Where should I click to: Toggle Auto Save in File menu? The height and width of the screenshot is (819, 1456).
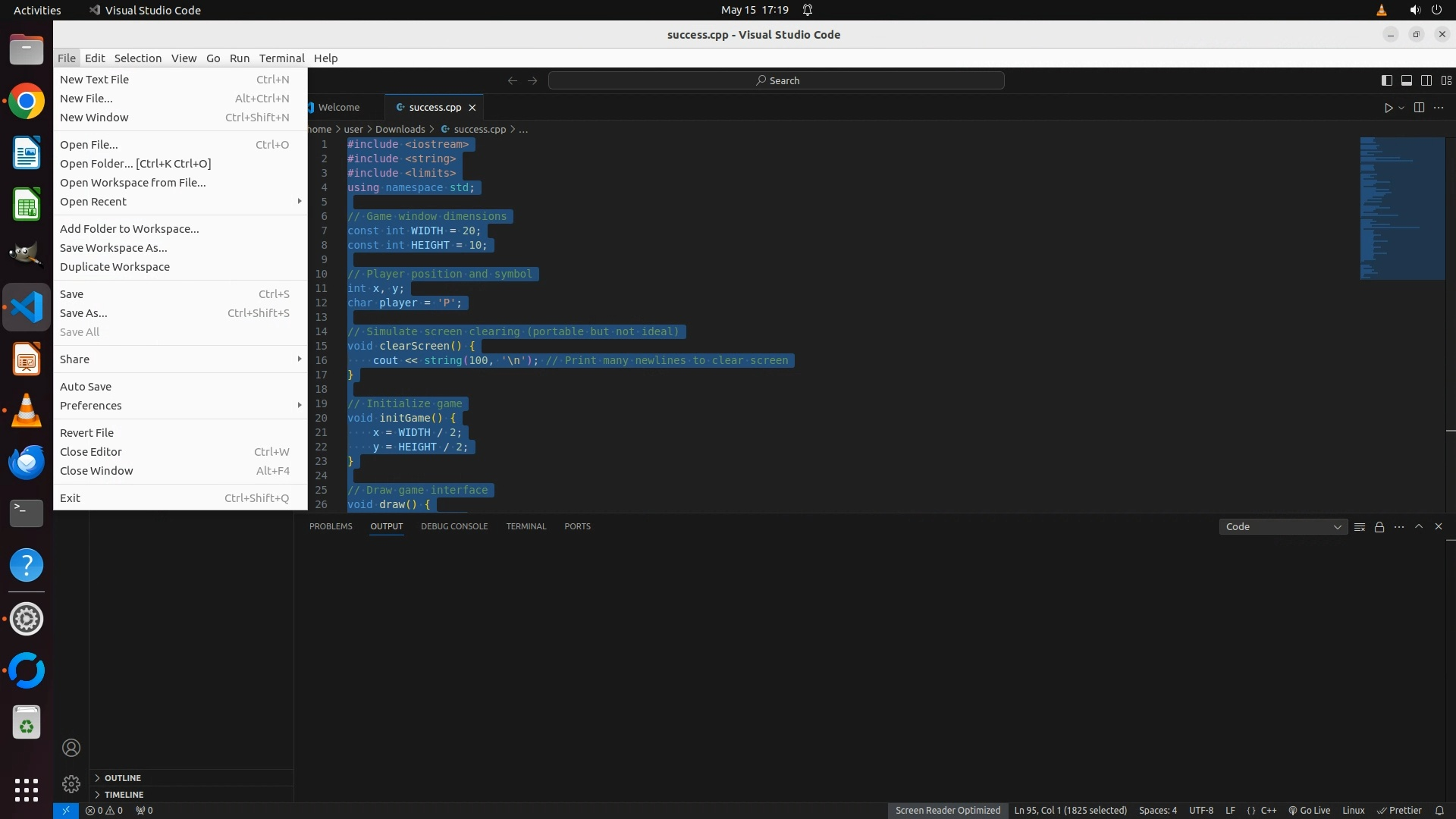(86, 387)
